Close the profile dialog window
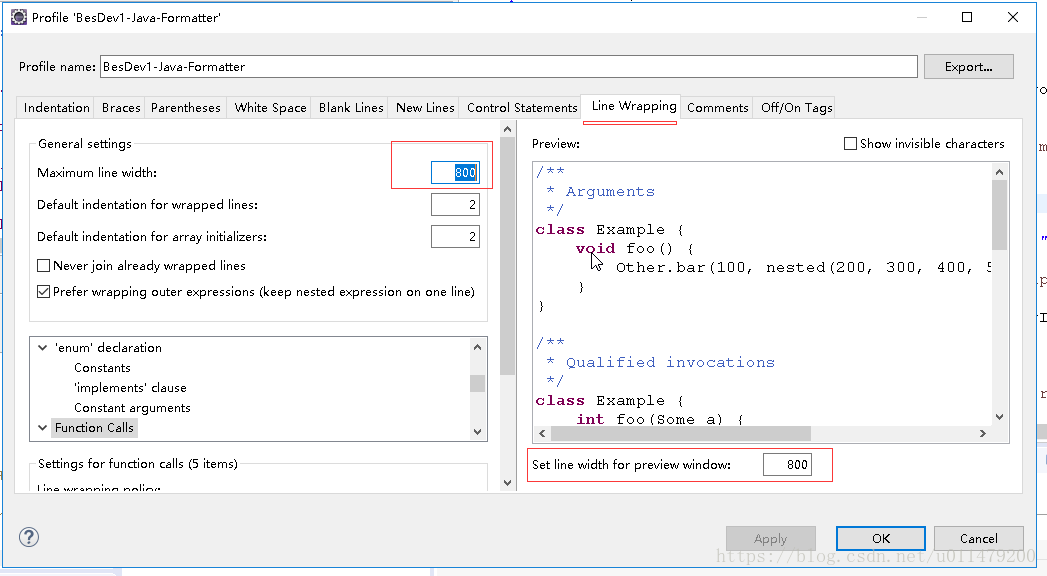The height and width of the screenshot is (576, 1047). point(1012,17)
